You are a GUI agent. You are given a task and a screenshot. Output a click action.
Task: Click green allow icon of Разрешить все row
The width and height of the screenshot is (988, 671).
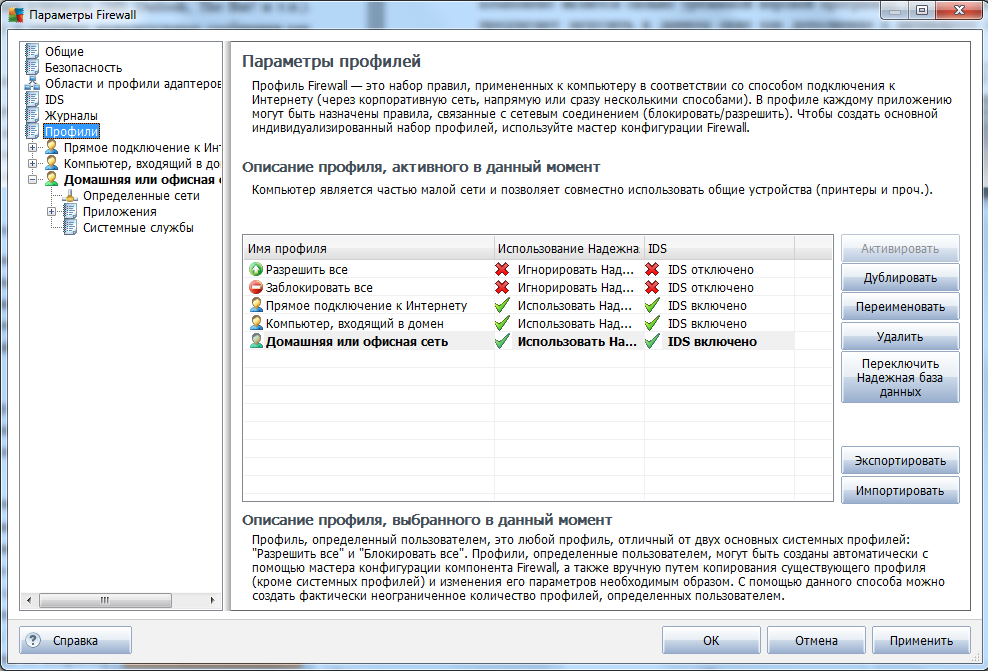[256, 269]
